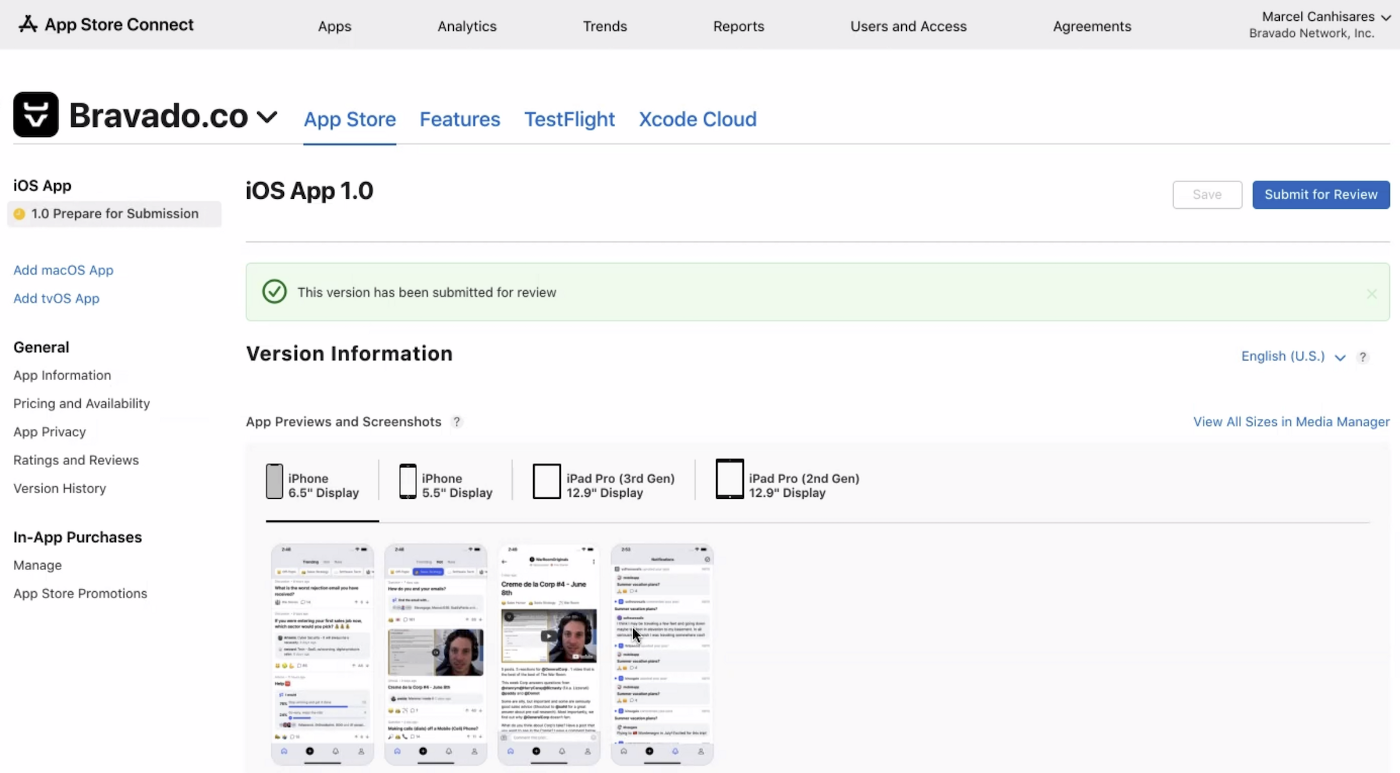The width and height of the screenshot is (1400, 773).
Task: Open Users and Access page
Action: tap(908, 26)
